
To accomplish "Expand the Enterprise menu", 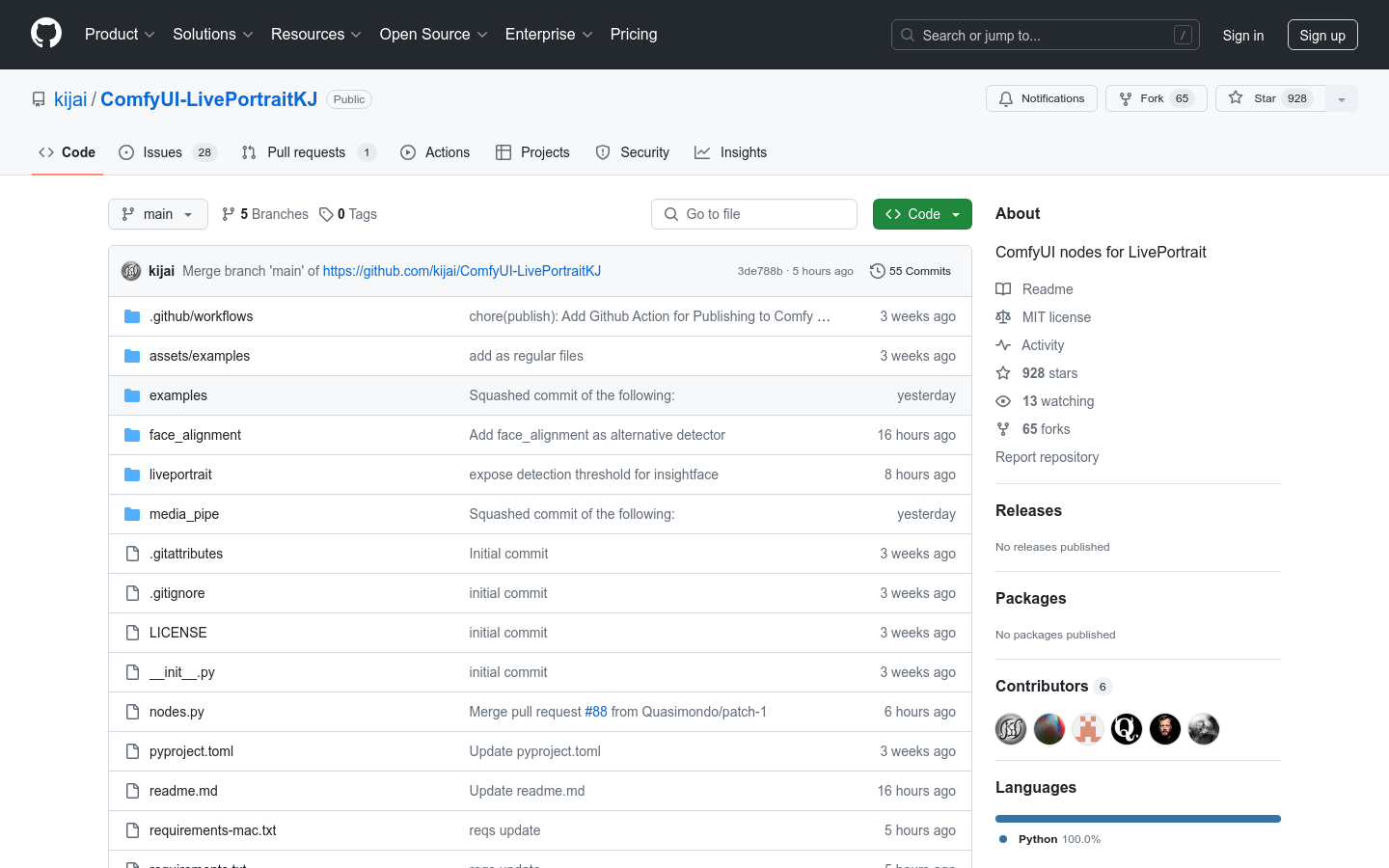I will [549, 35].
